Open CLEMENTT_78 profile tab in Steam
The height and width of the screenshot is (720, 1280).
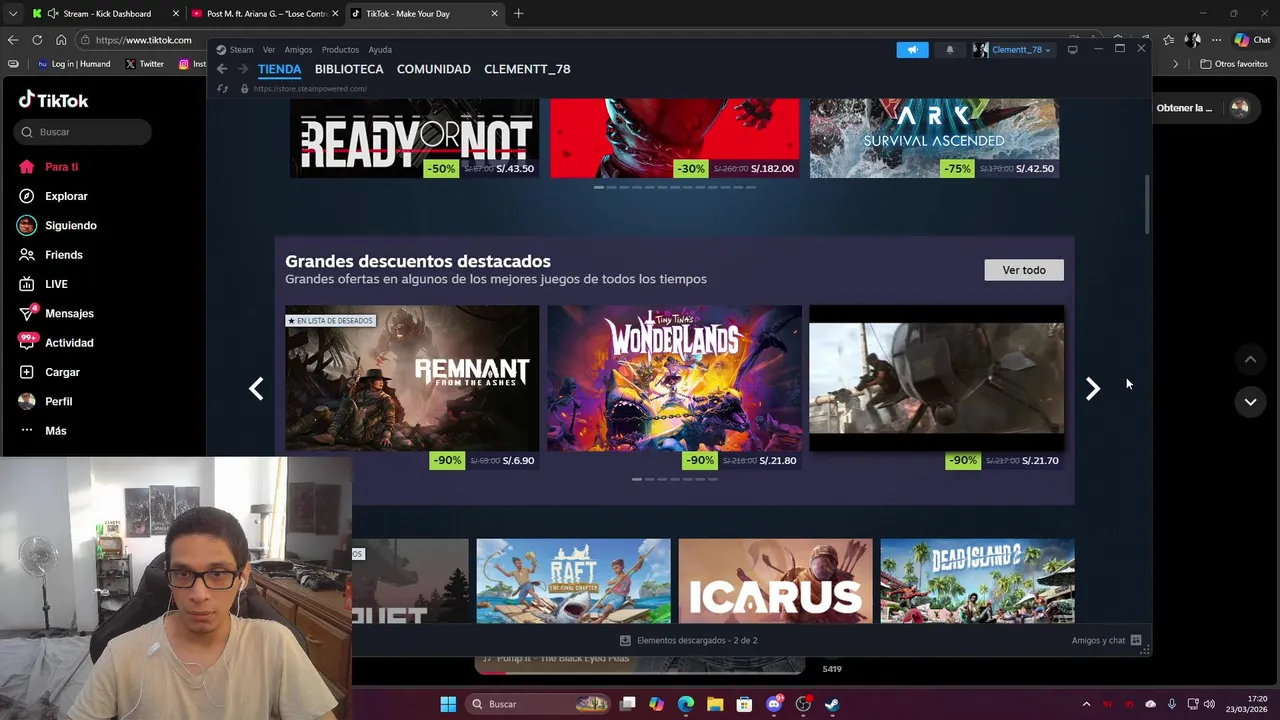(527, 69)
